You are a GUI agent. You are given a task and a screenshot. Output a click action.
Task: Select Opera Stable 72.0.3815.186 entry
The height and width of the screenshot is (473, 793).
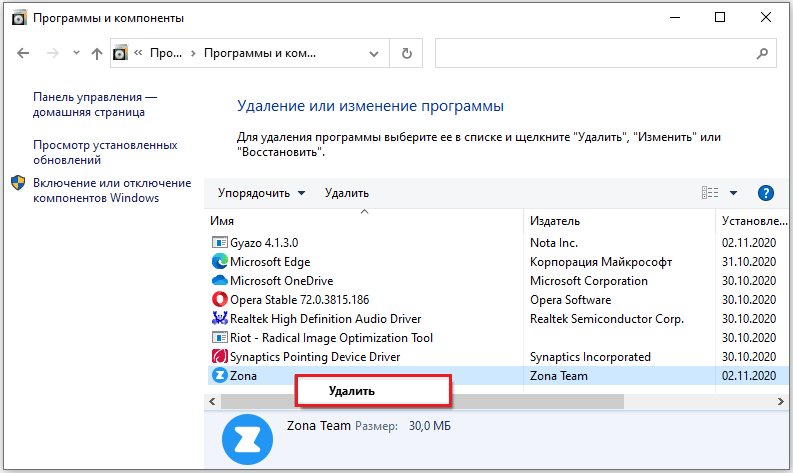coord(299,300)
